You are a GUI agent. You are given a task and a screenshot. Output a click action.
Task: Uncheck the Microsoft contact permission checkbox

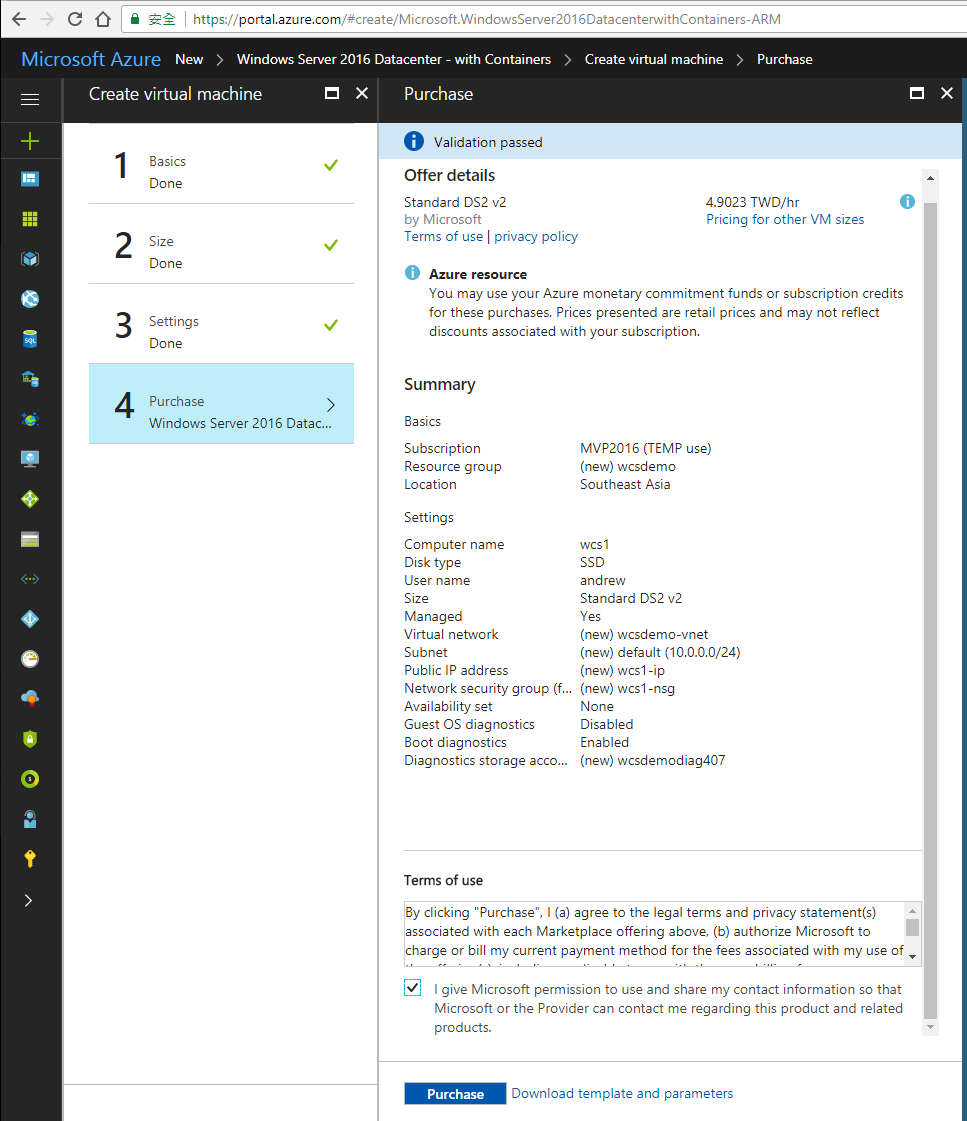coord(413,988)
